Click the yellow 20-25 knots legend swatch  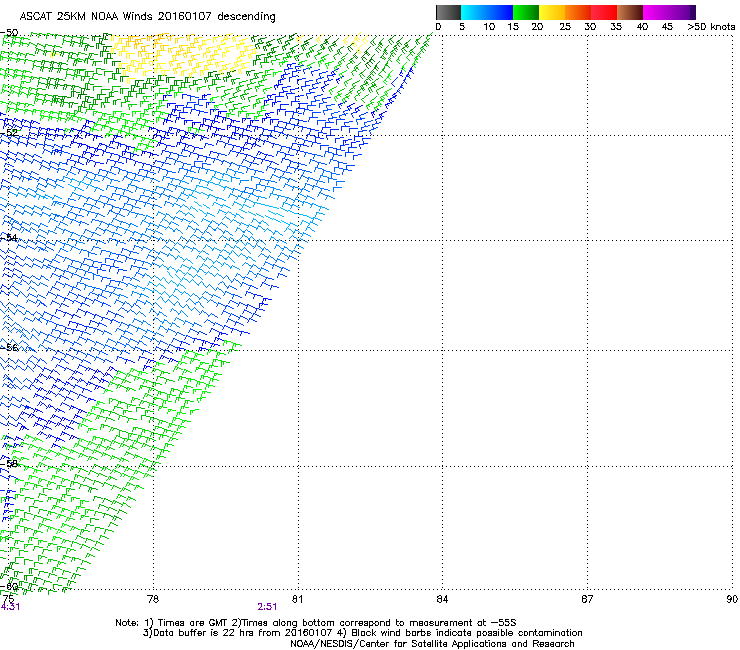tap(552, 12)
